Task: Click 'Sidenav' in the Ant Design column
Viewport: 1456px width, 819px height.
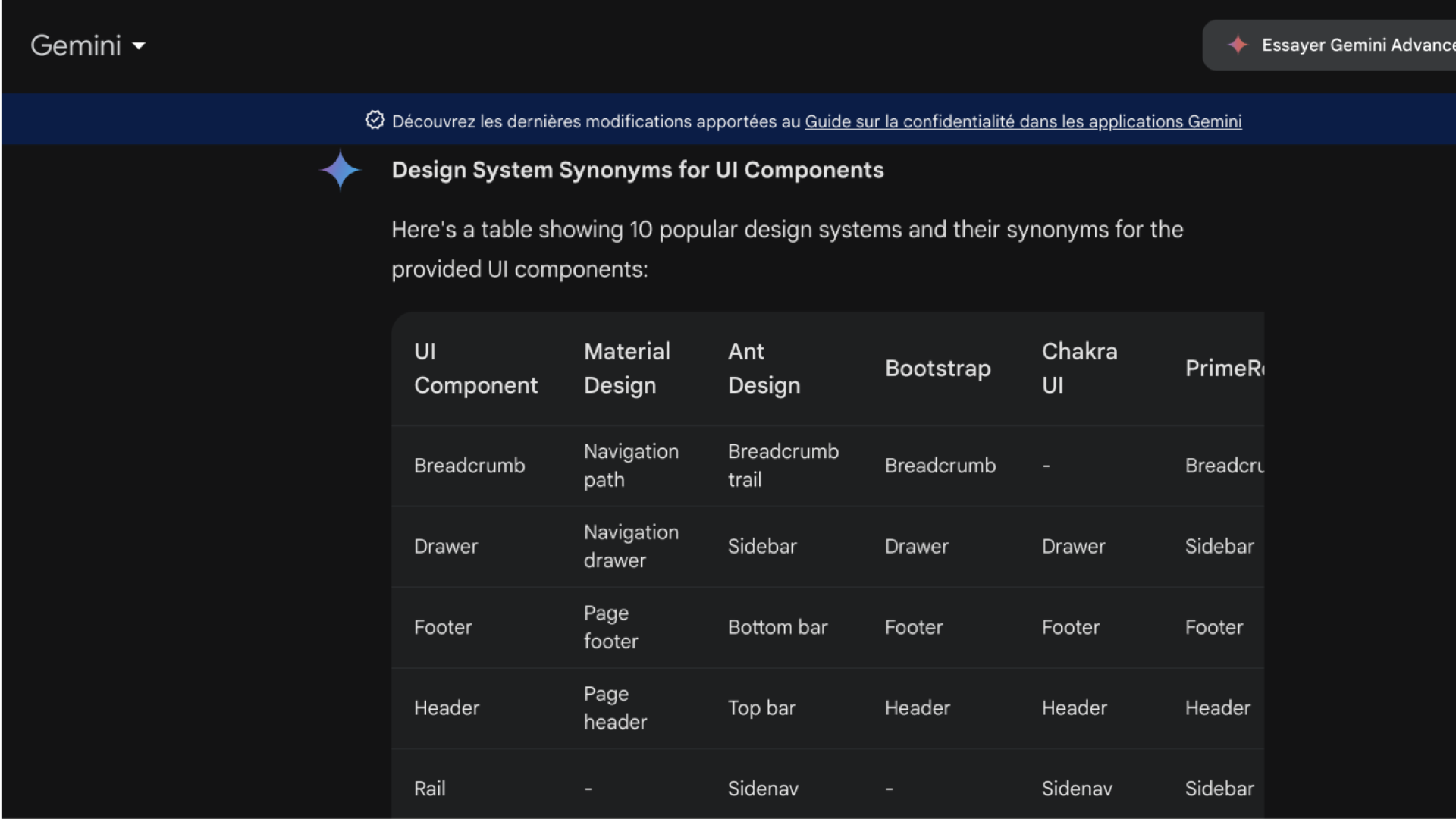Action: [763, 789]
